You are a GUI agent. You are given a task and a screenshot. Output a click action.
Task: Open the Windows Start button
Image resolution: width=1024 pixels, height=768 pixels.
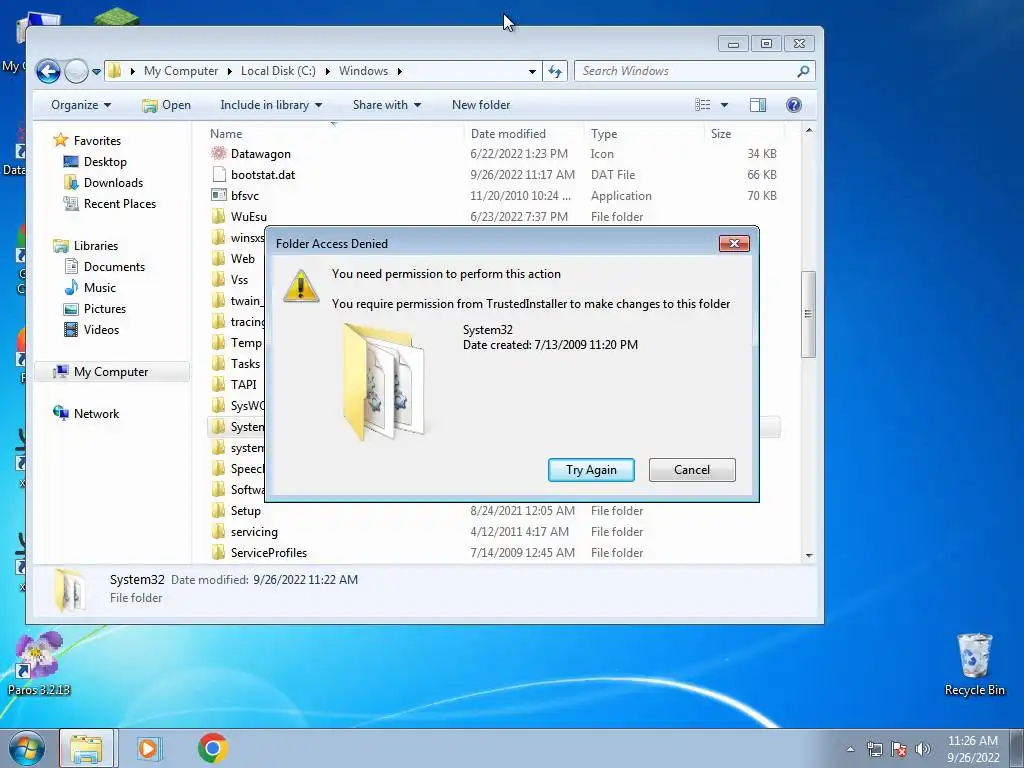click(26, 748)
